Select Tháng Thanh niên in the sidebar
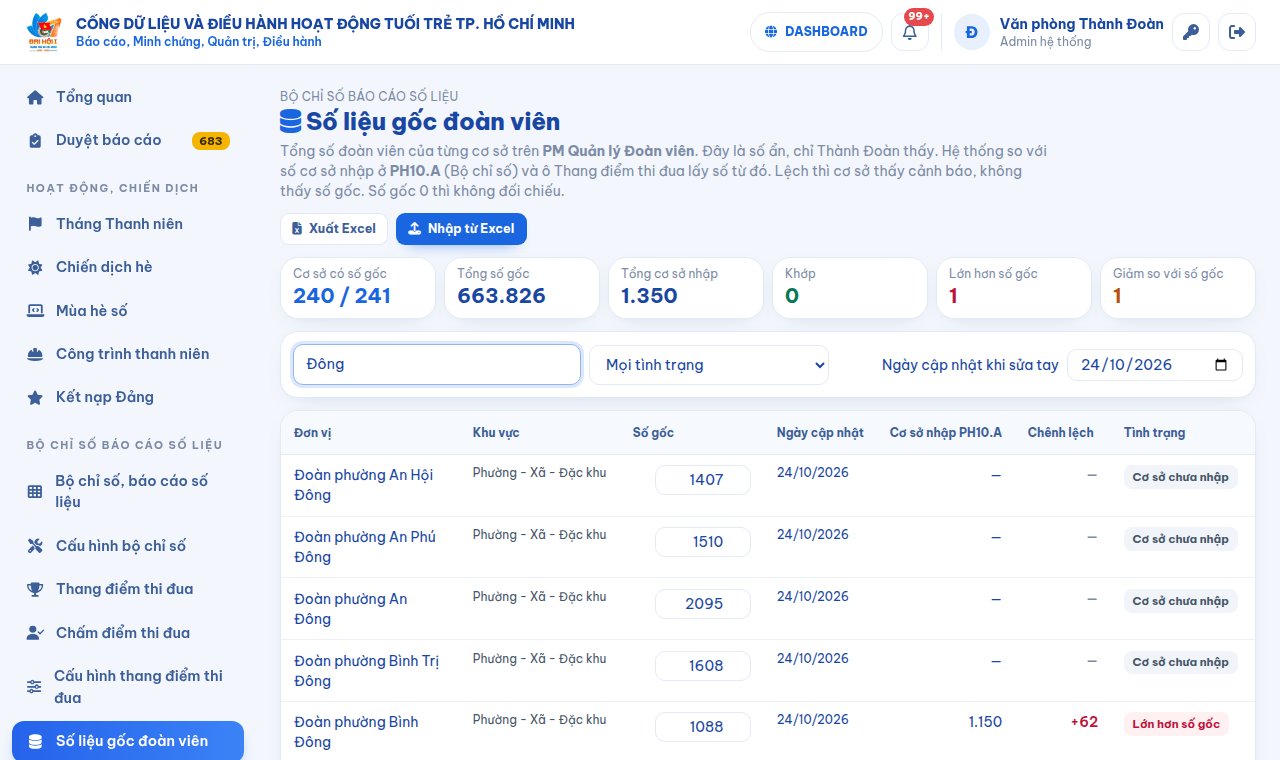Image resolution: width=1280 pixels, height=760 pixels. coord(128,224)
